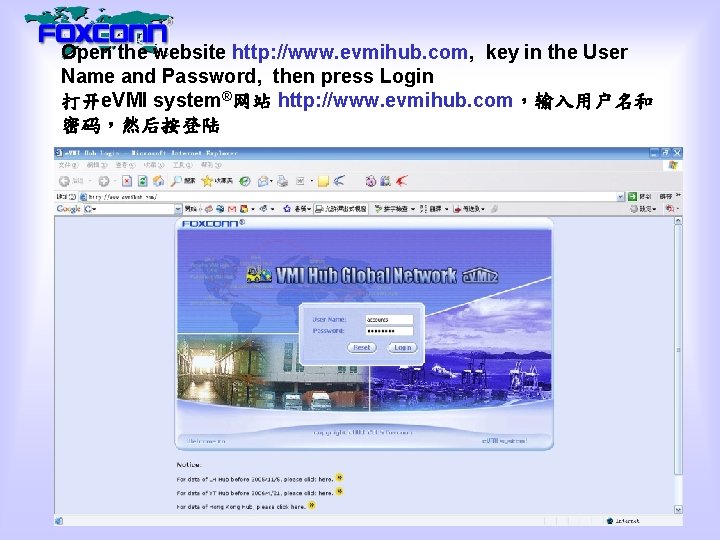Open the Mail envelope toolbar icon
The height and width of the screenshot is (540, 720).
[x=263, y=182]
